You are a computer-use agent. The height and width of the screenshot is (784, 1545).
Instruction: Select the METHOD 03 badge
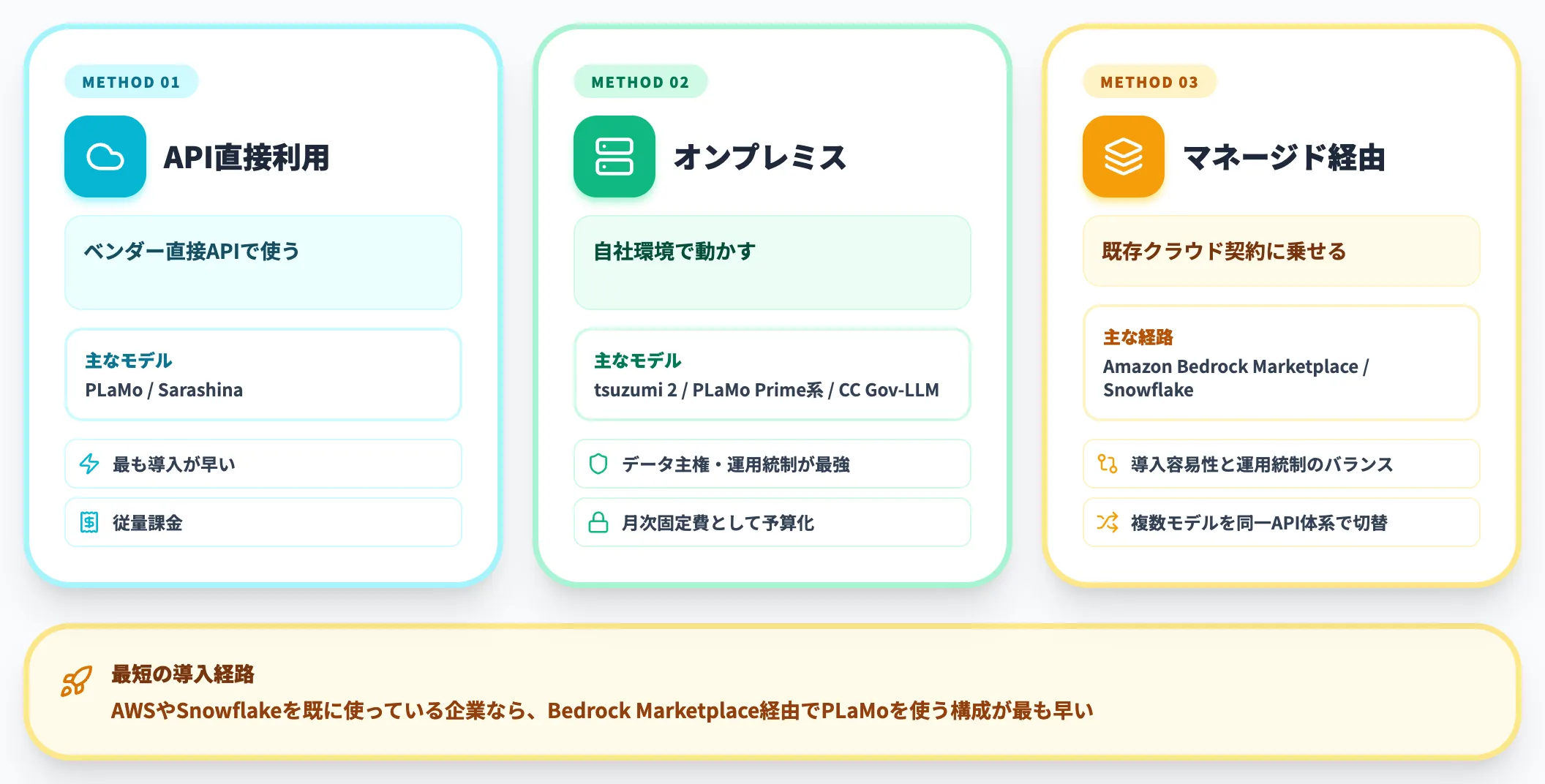(x=1149, y=82)
